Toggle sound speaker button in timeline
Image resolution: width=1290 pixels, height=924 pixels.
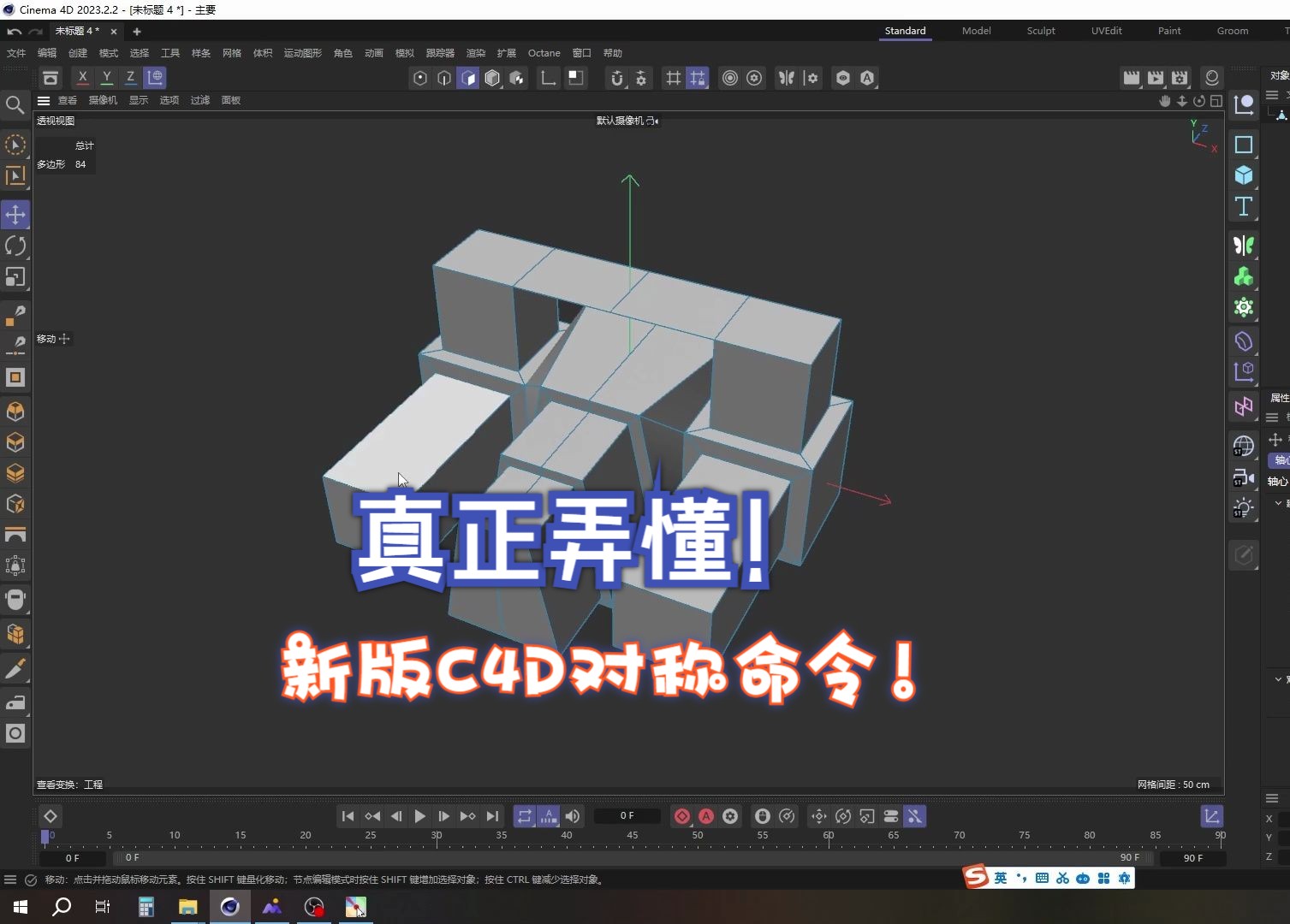(573, 816)
